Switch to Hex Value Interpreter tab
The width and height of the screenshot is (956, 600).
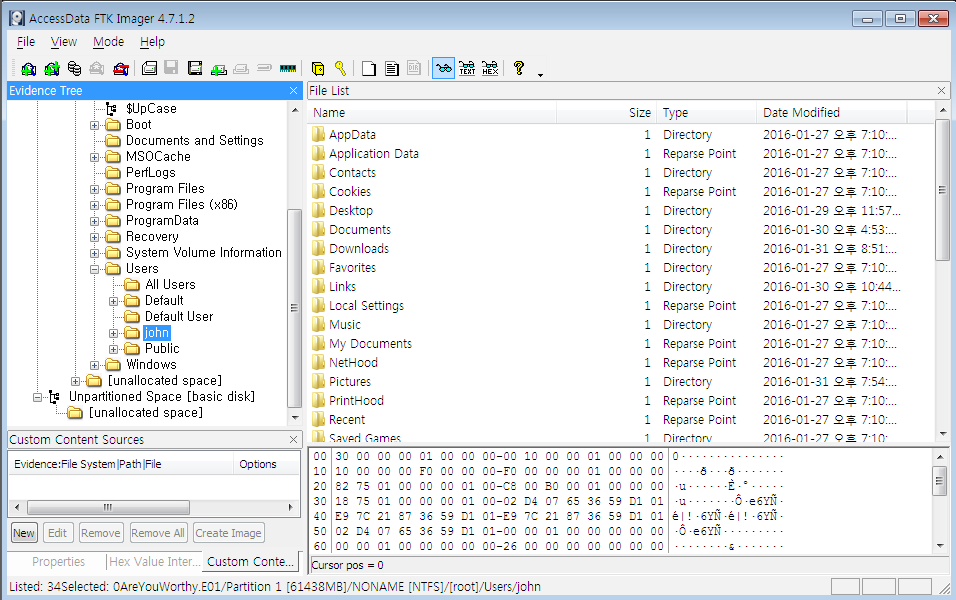[x=155, y=562]
